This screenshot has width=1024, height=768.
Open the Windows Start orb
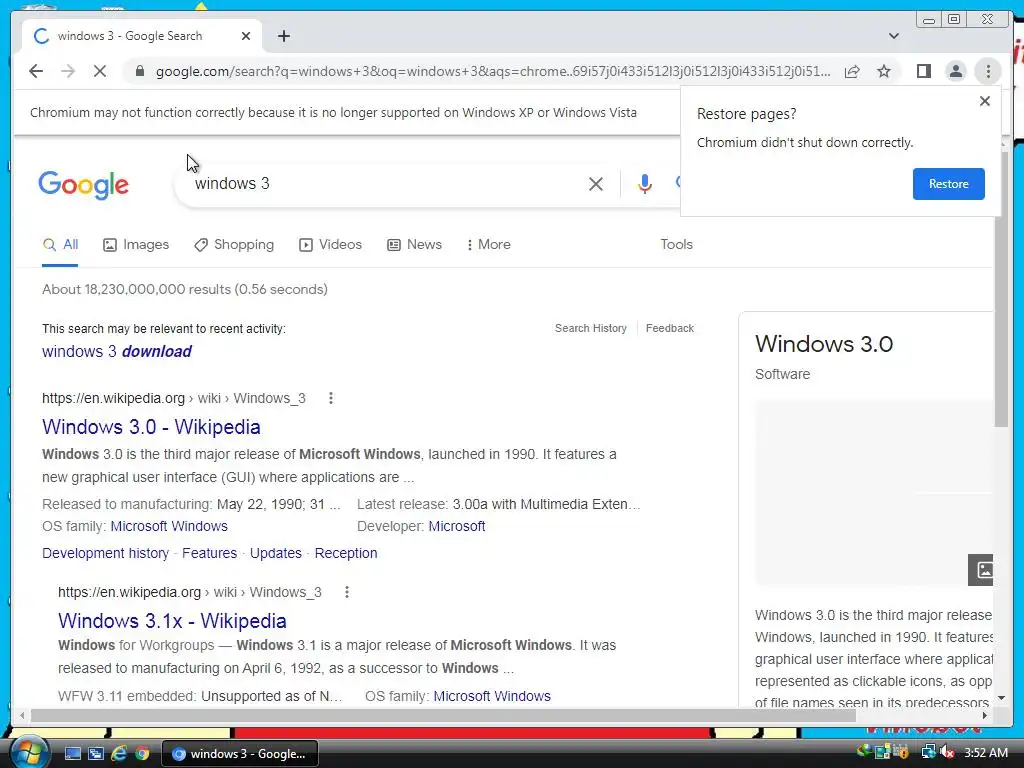click(29, 754)
